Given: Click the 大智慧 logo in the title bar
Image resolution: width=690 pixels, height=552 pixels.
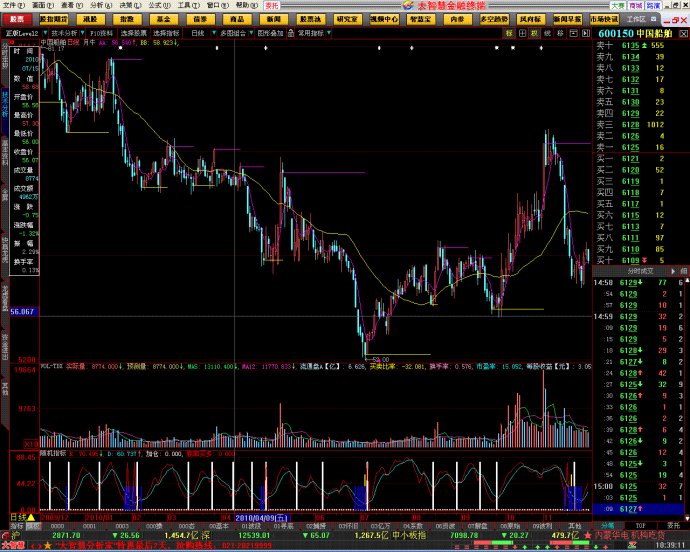Looking at the screenshot, I should [408, 5].
